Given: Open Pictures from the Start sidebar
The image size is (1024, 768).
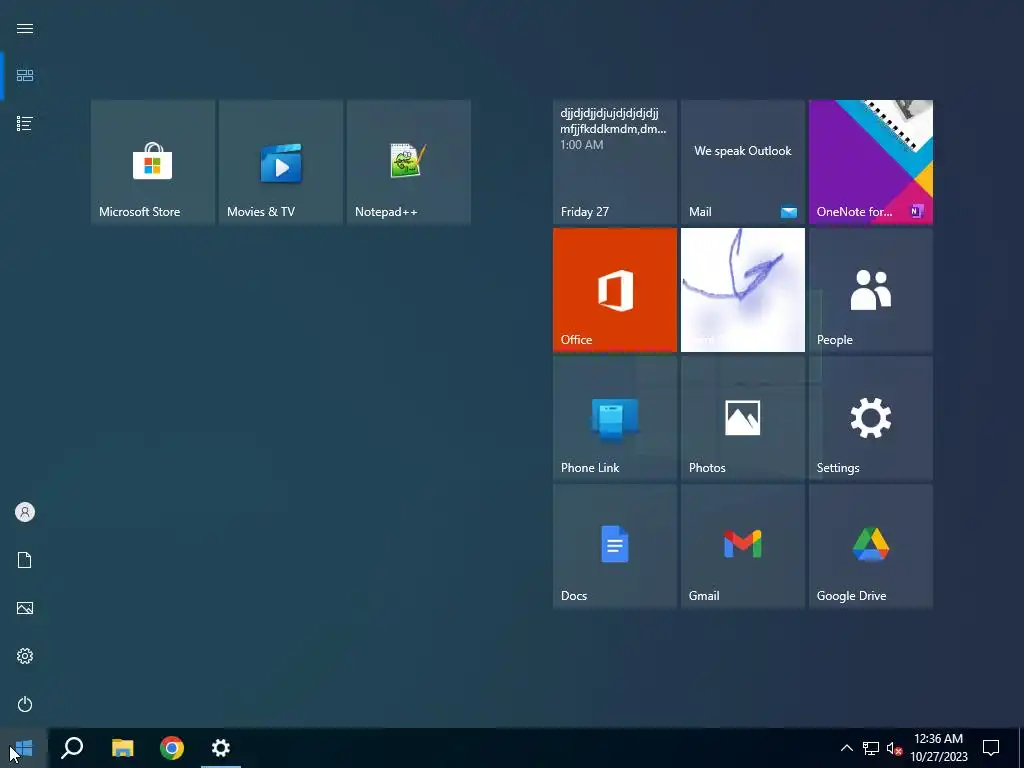Looking at the screenshot, I should click(x=25, y=608).
